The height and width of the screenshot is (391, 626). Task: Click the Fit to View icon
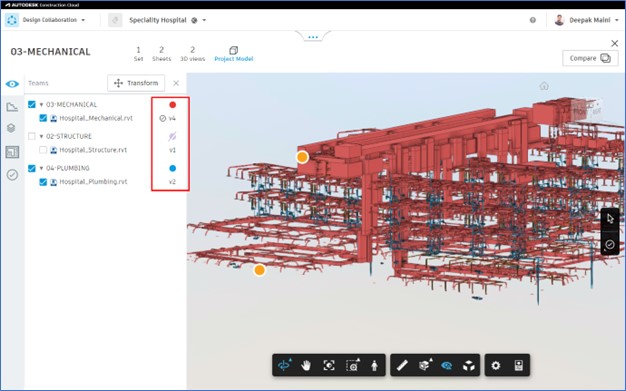coord(329,365)
